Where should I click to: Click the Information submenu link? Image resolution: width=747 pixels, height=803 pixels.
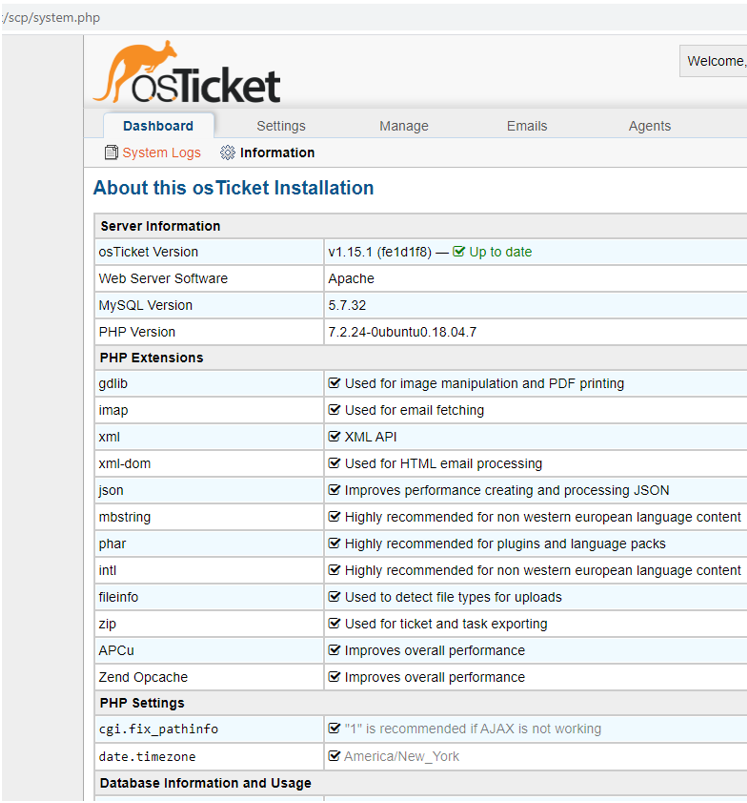277,153
